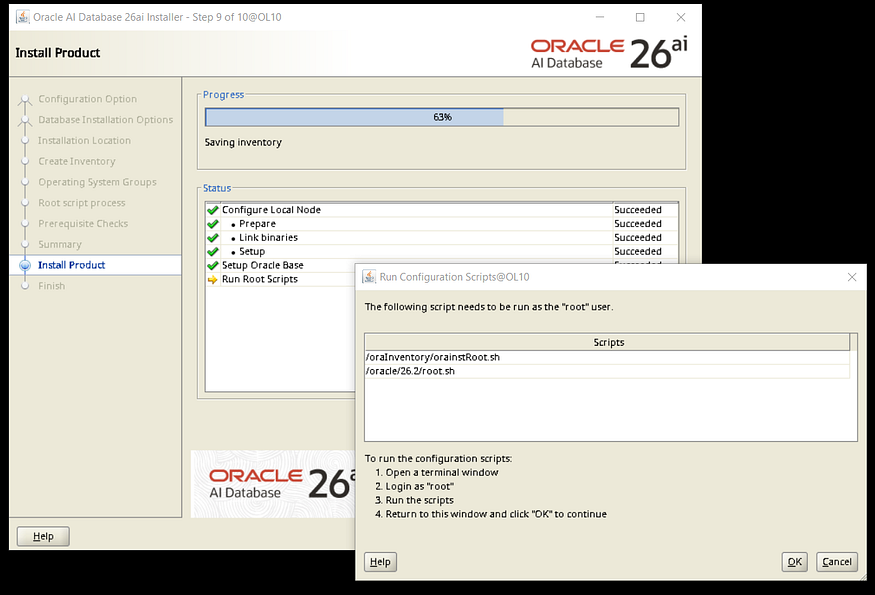The width and height of the screenshot is (875, 595).
Task: Click the green checkmark beside Link binaries
Action: (213, 238)
